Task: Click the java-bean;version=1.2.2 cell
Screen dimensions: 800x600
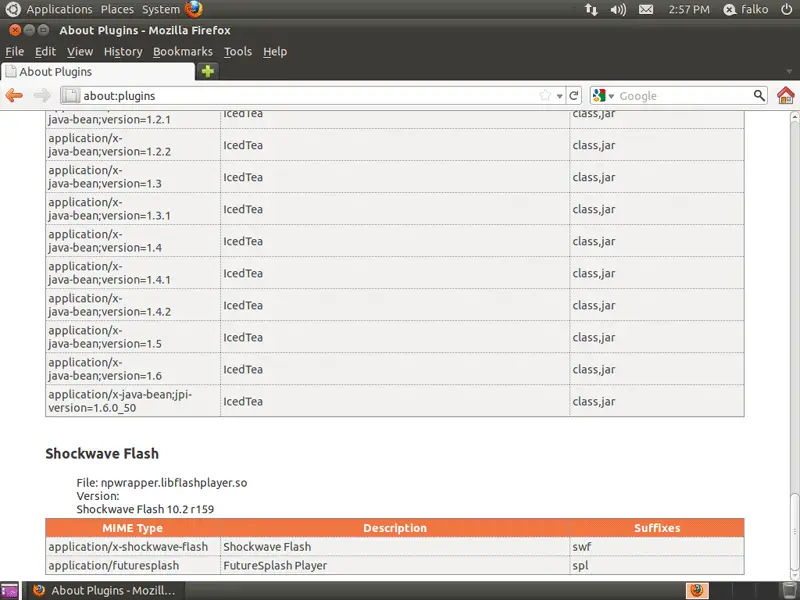Action: coord(133,145)
